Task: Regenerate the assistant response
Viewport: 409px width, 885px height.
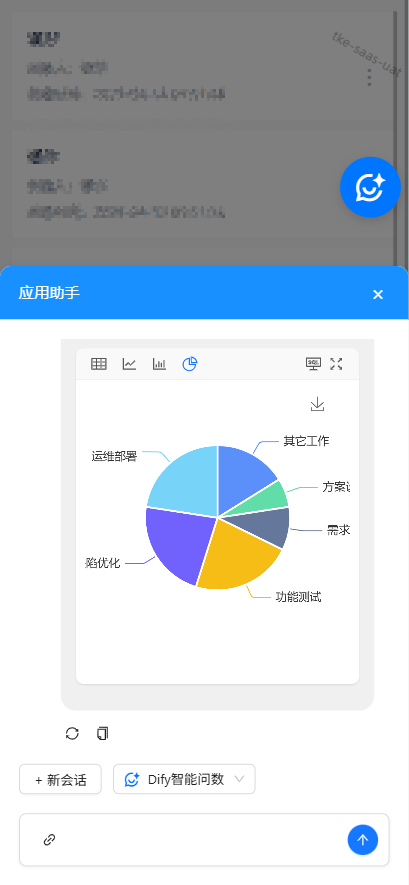Action: 72,733
